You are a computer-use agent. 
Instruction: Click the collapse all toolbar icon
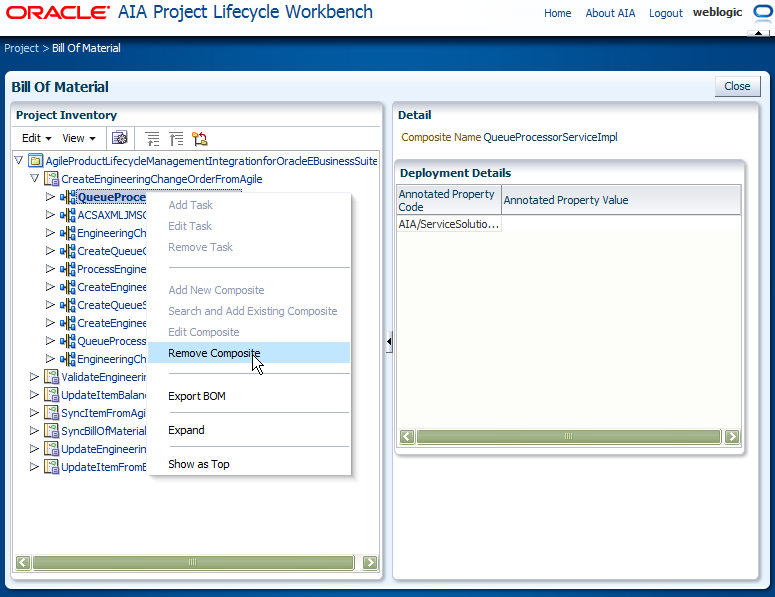[x=176, y=139]
